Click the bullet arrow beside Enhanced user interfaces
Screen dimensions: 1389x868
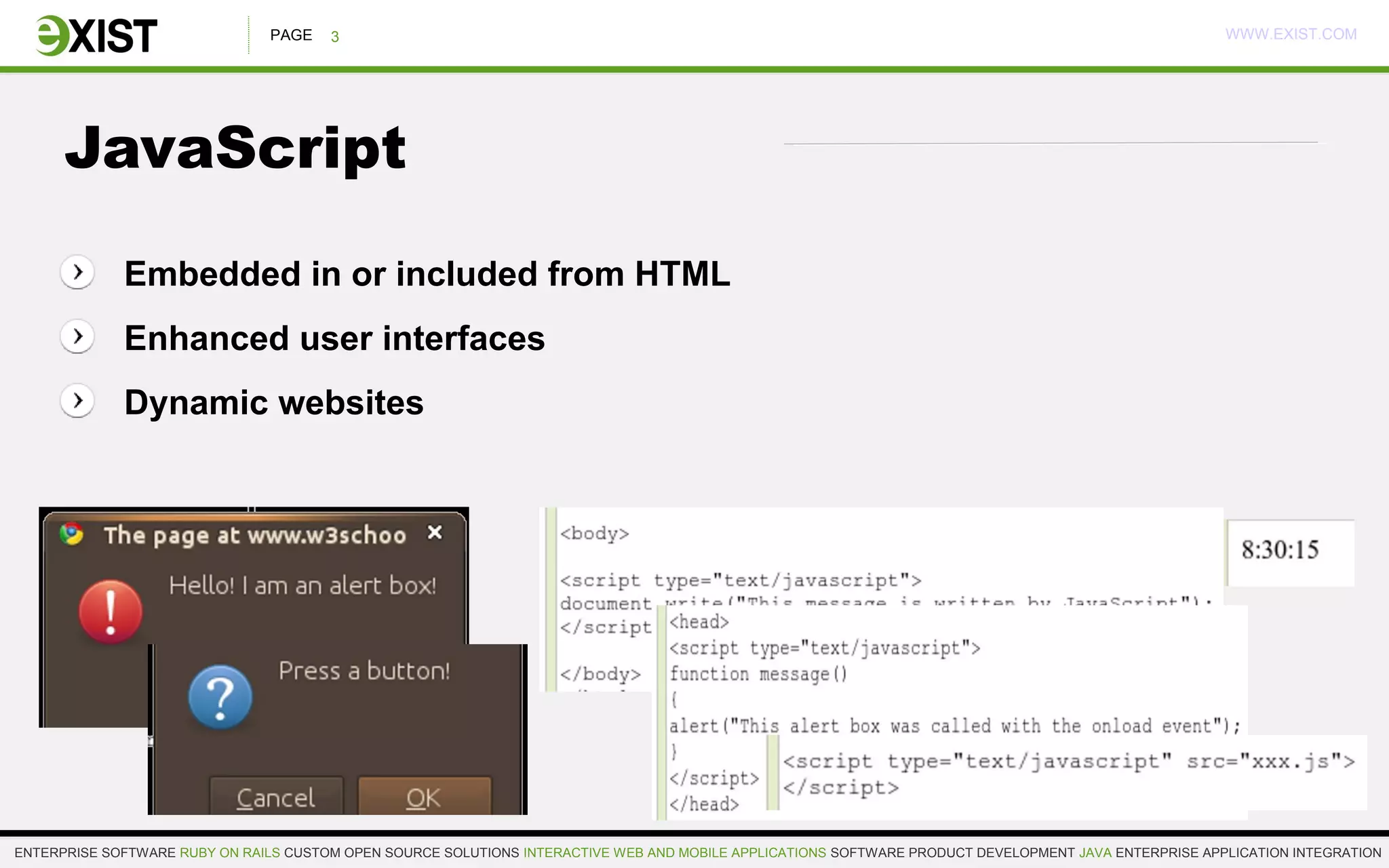pyautogui.click(x=77, y=336)
